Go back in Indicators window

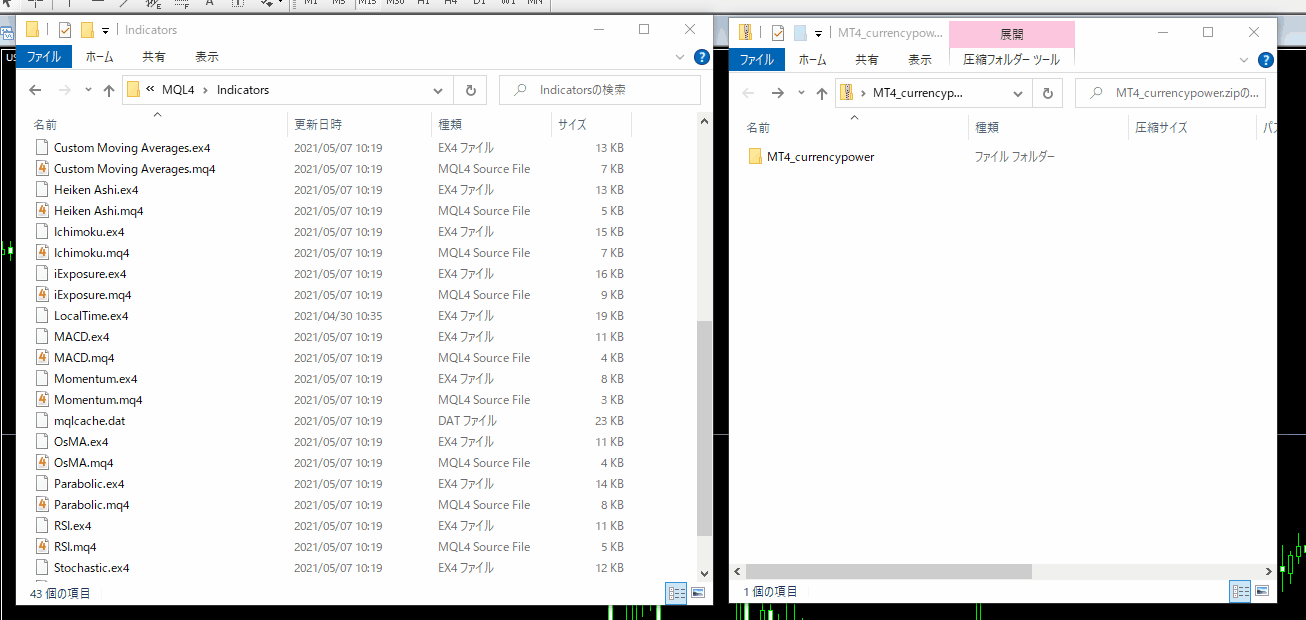[x=35, y=90]
